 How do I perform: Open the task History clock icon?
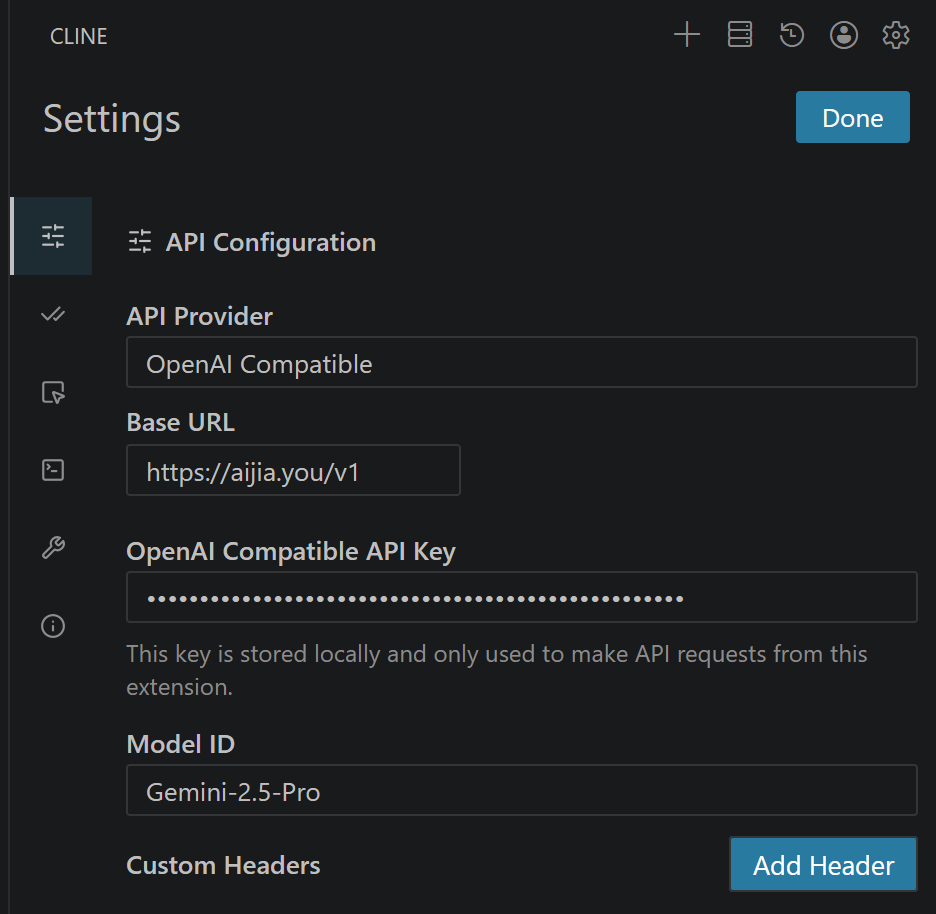(792, 36)
